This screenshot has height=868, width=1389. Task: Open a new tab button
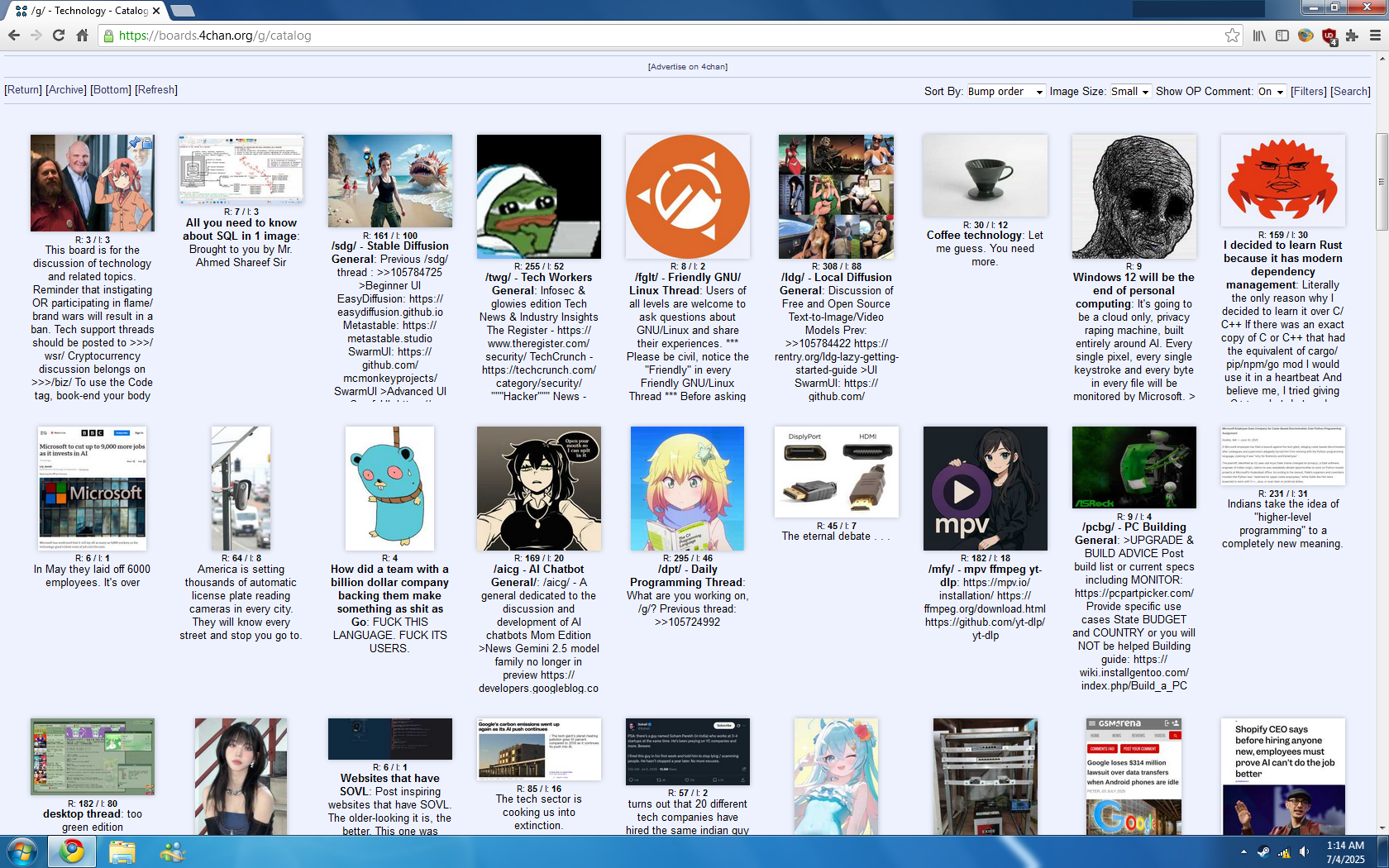click(x=182, y=11)
